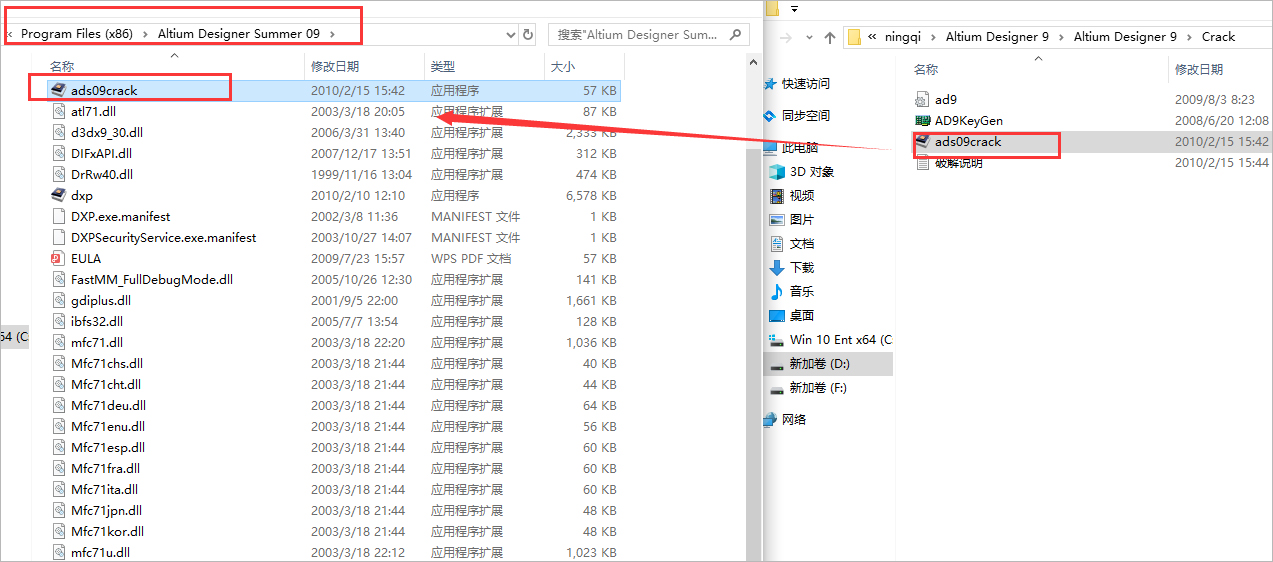Open 新加卷 (F:) drive in sidebar
Image resolution: width=1273 pixels, height=562 pixels.
point(818,387)
